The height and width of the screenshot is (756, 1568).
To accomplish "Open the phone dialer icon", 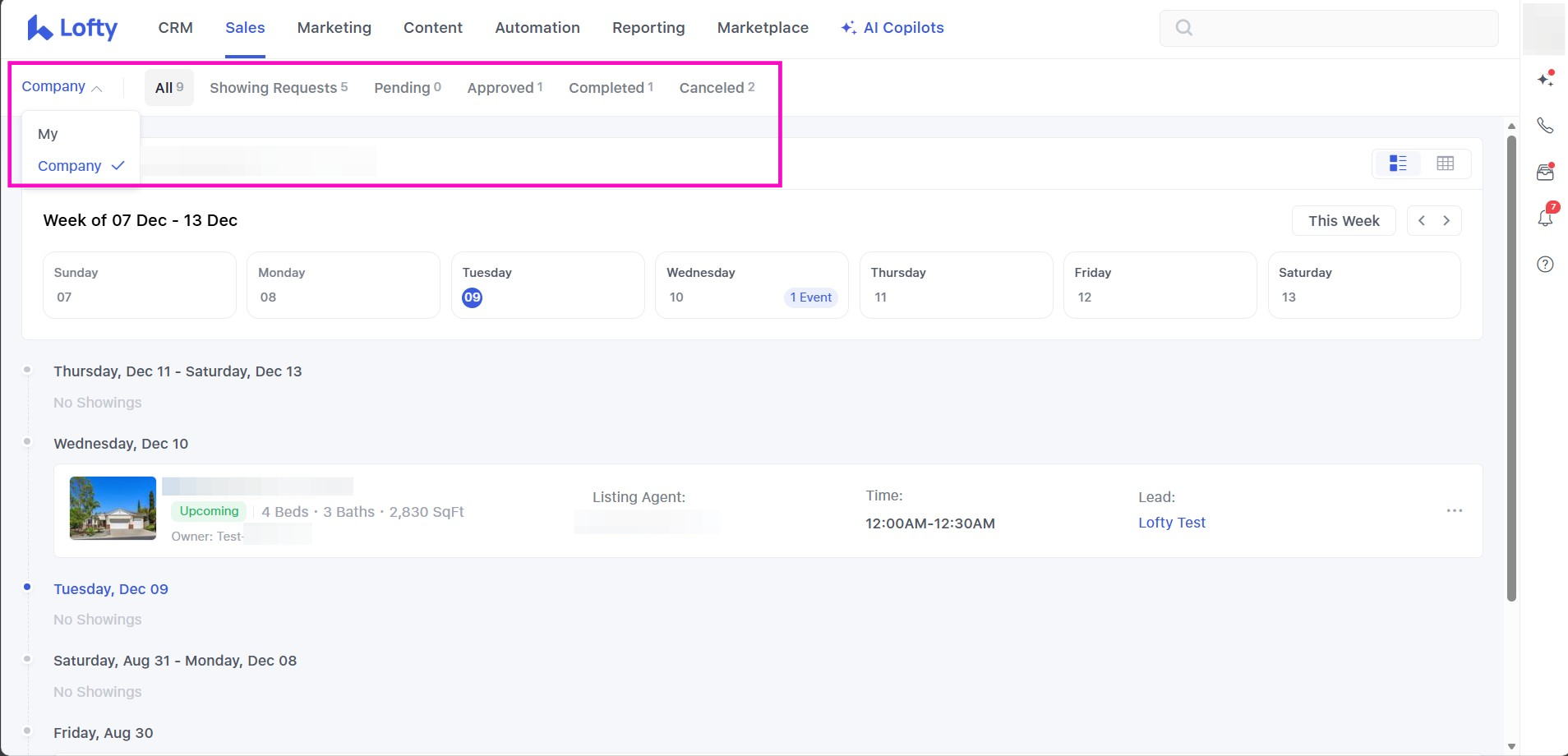I will 1545,126.
